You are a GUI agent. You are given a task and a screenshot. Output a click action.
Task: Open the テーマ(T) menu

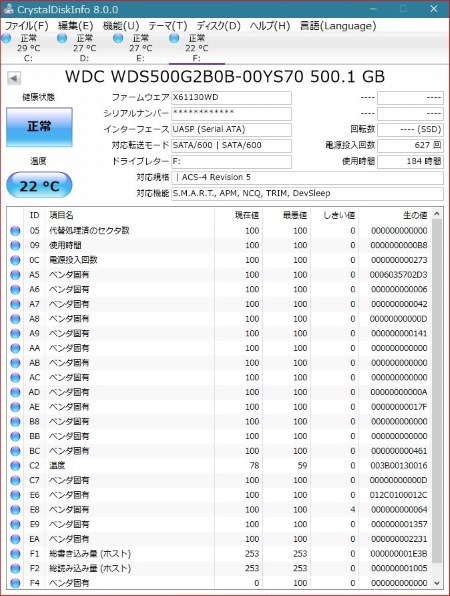(168, 26)
